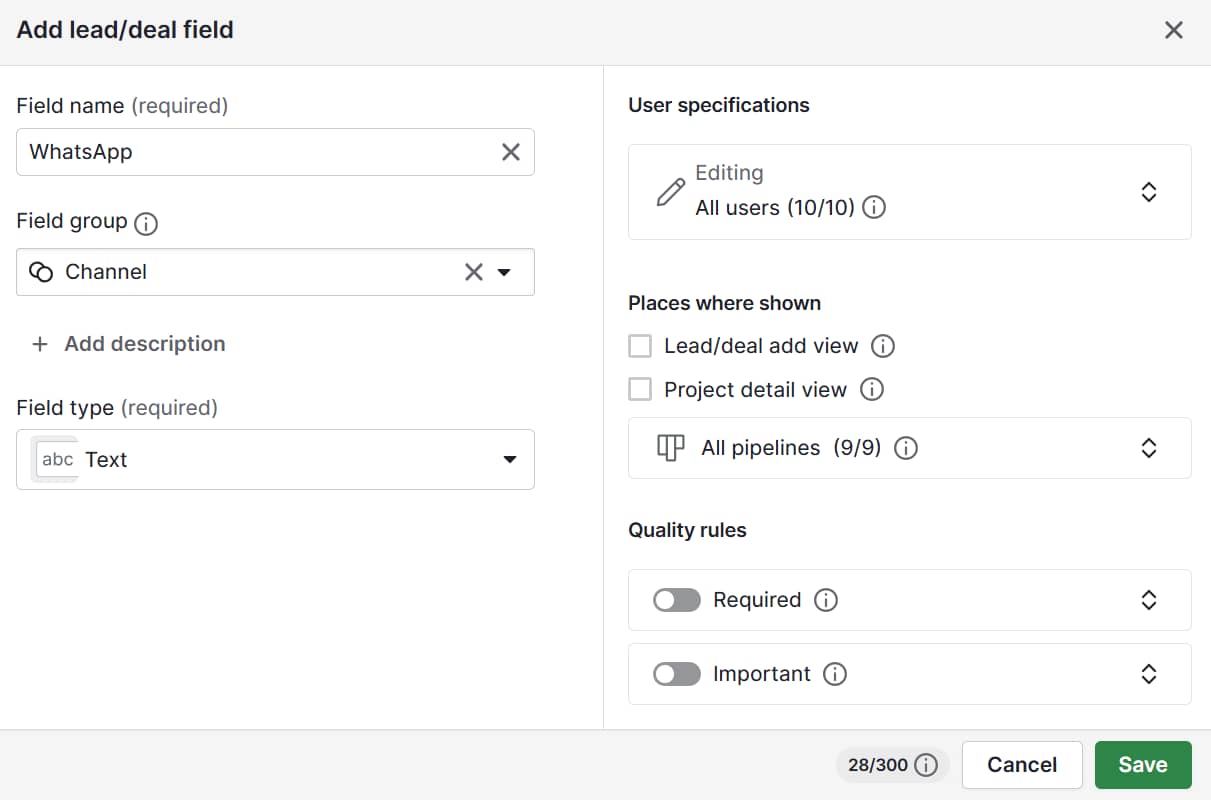Expand the Editing user specifications panel
This screenshot has width=1211, height=800.
[x=1148, y=192]
